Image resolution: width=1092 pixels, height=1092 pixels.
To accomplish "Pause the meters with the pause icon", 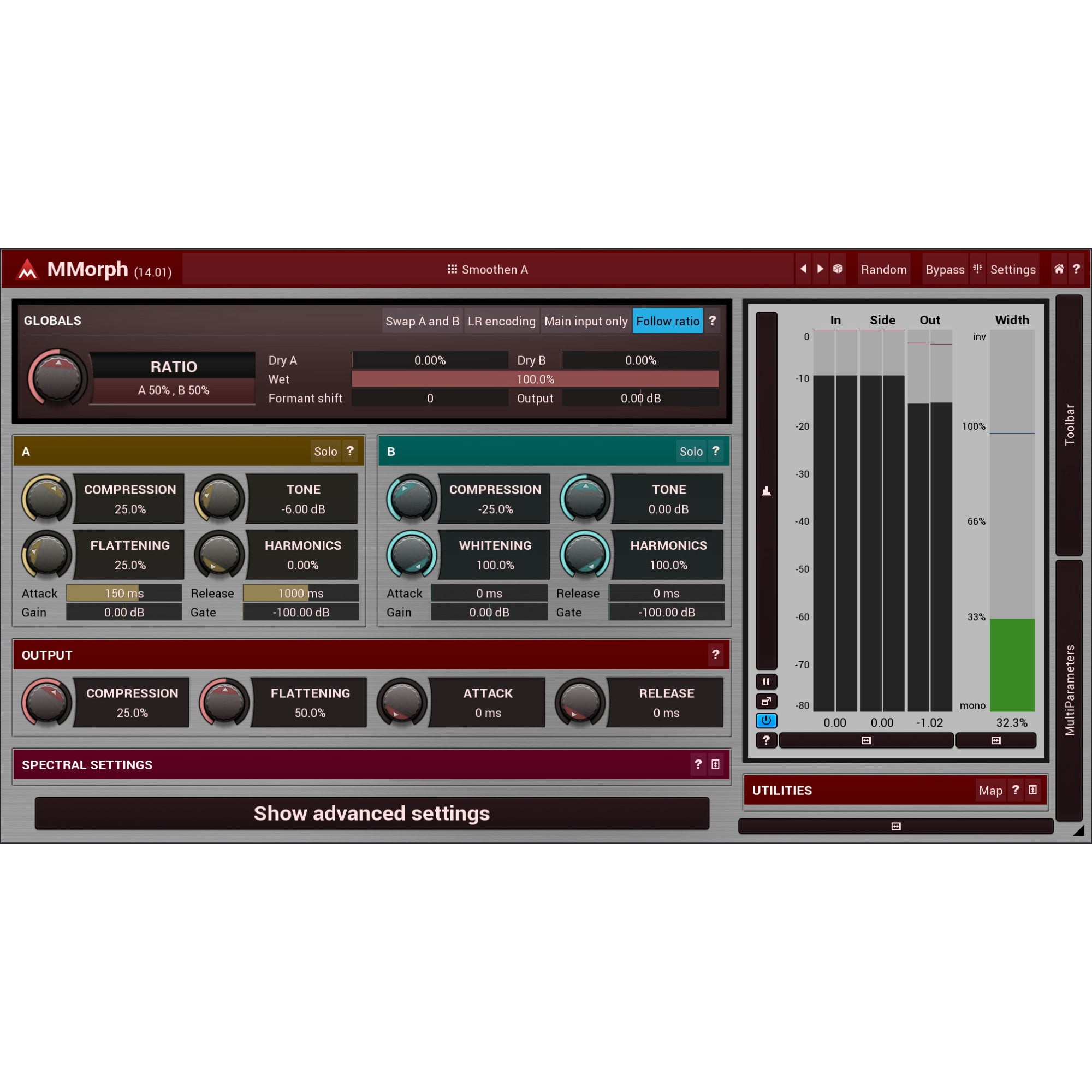I will tap(766, 681).
